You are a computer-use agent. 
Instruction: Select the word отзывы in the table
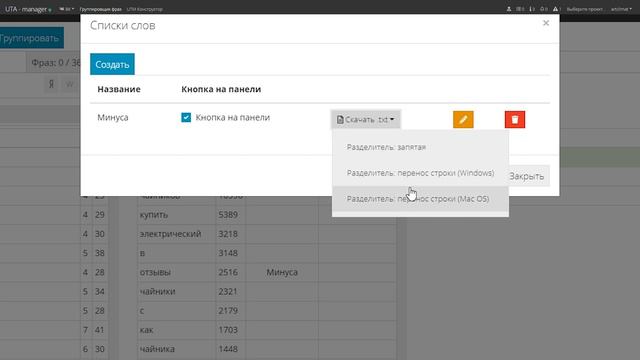coord(155,272)
